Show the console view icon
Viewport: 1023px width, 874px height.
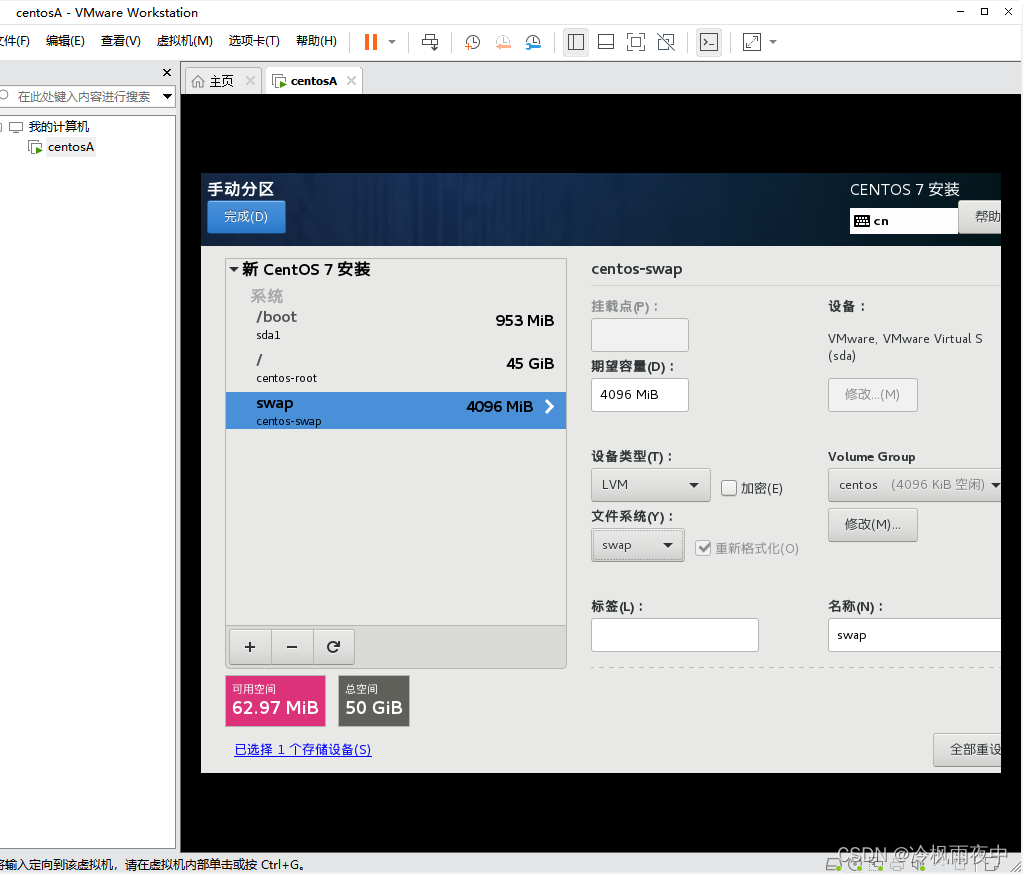pos(709,42)
